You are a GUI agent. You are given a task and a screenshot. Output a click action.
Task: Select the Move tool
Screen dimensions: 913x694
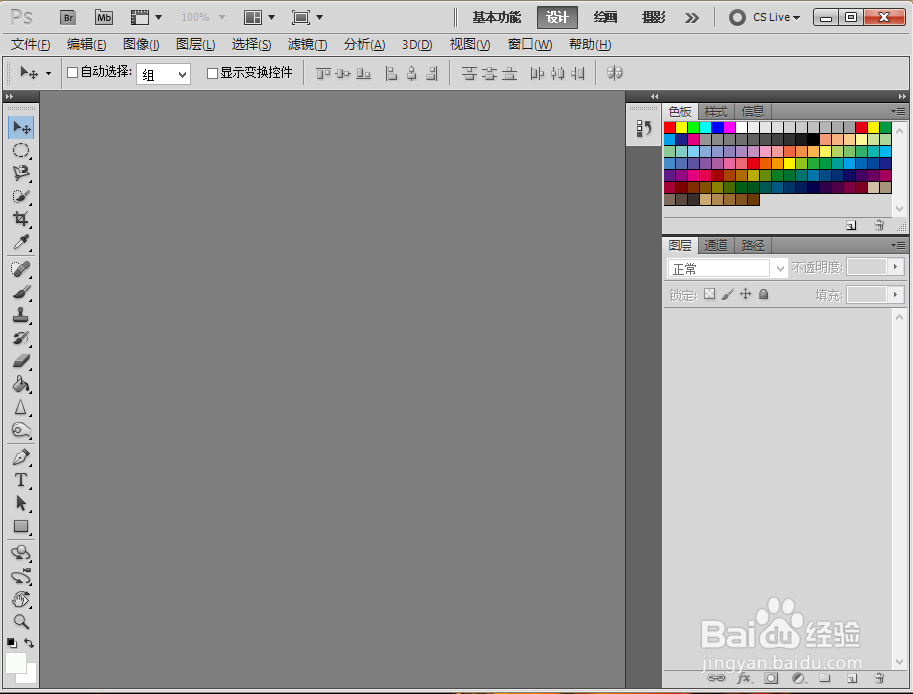tap(21, 127)
